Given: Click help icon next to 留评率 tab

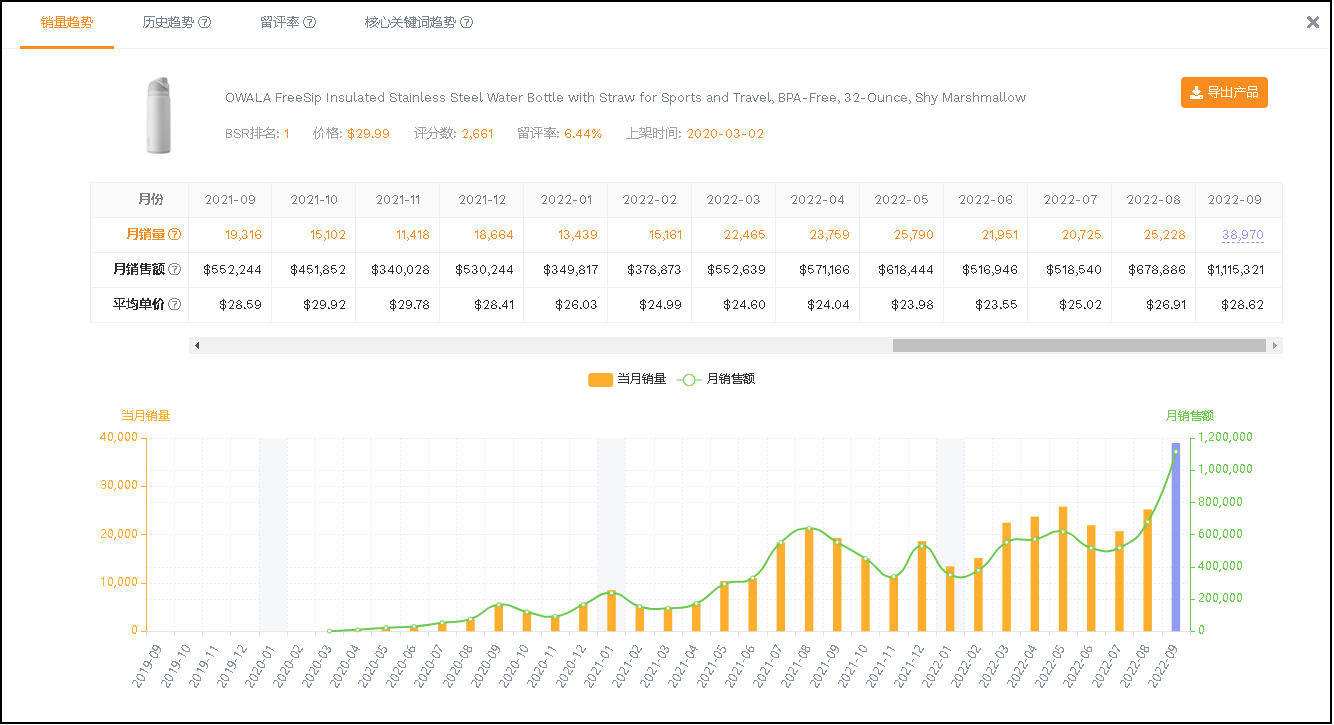Looking at the screenshot, I should point(310,23).
